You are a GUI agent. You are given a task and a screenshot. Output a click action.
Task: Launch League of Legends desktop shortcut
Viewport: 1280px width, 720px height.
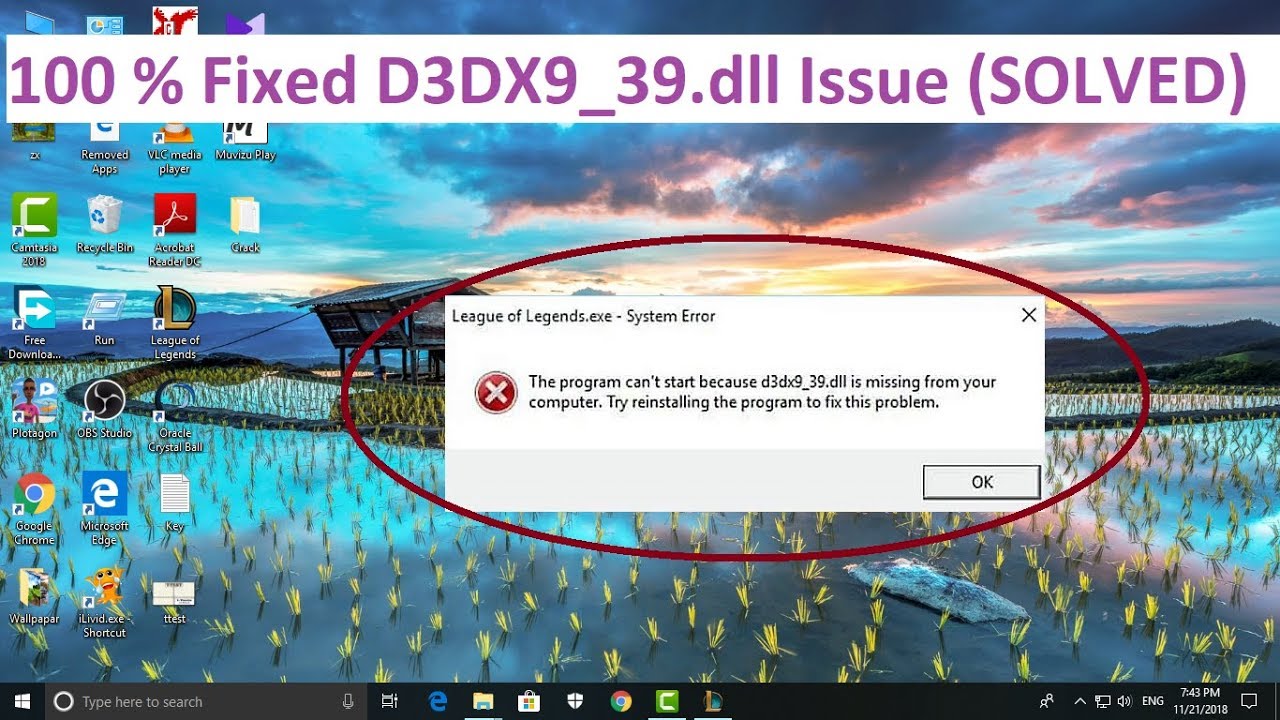coord(175,323)
